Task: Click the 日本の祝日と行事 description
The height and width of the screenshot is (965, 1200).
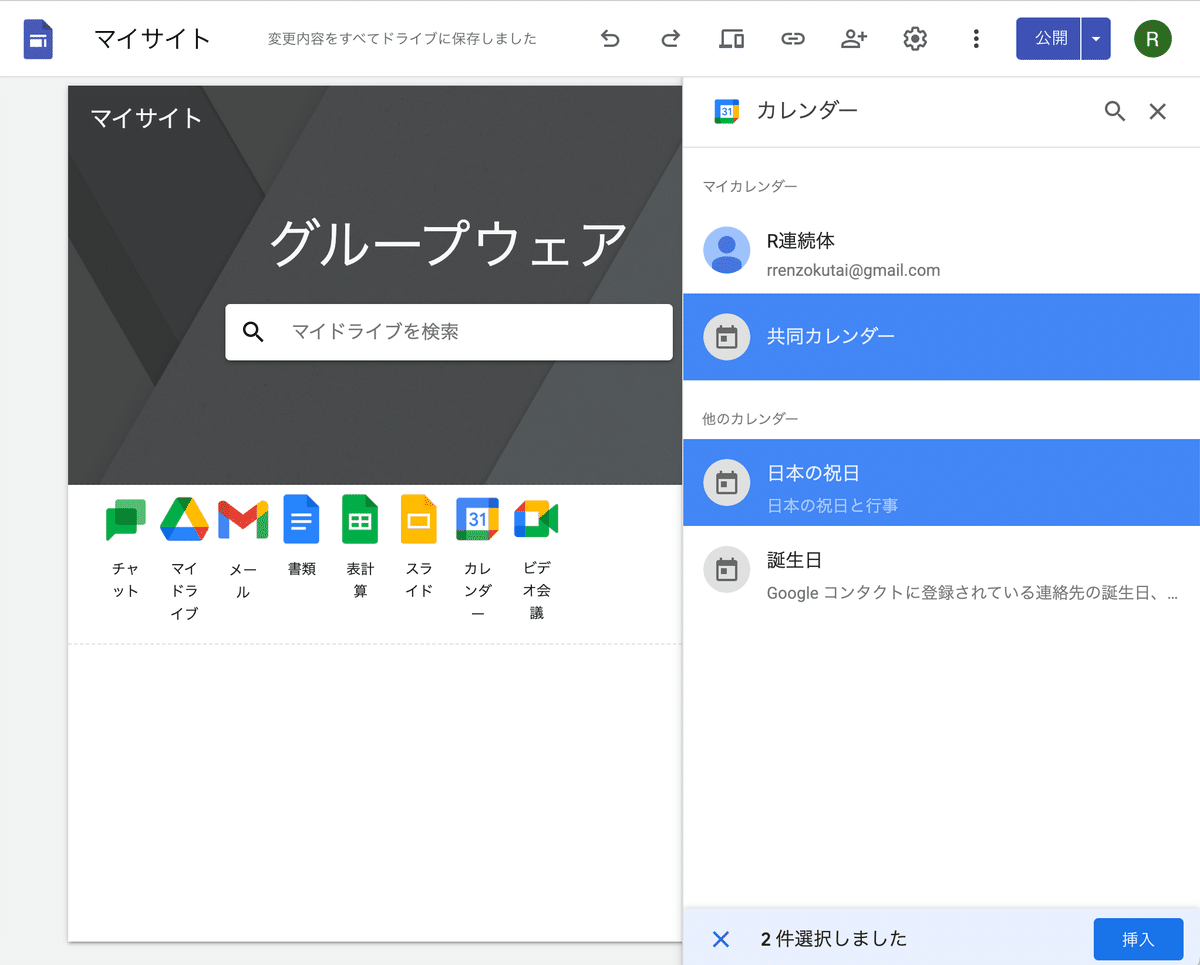Action: [x=832, y=506]
